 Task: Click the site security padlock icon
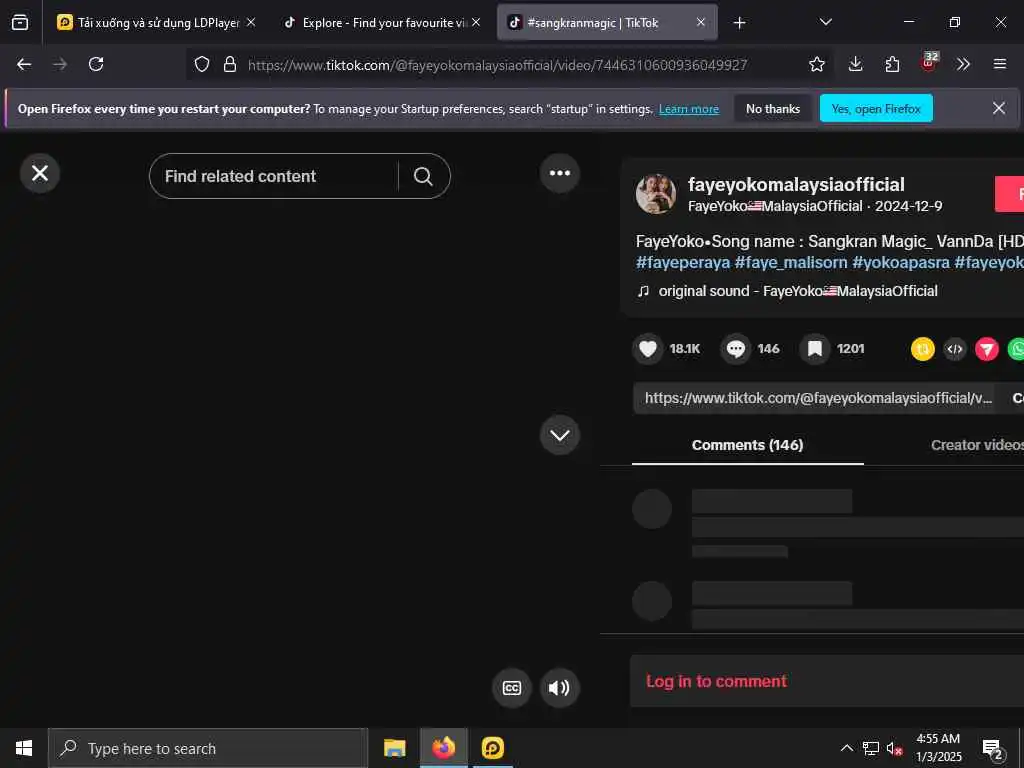[230, 64]
